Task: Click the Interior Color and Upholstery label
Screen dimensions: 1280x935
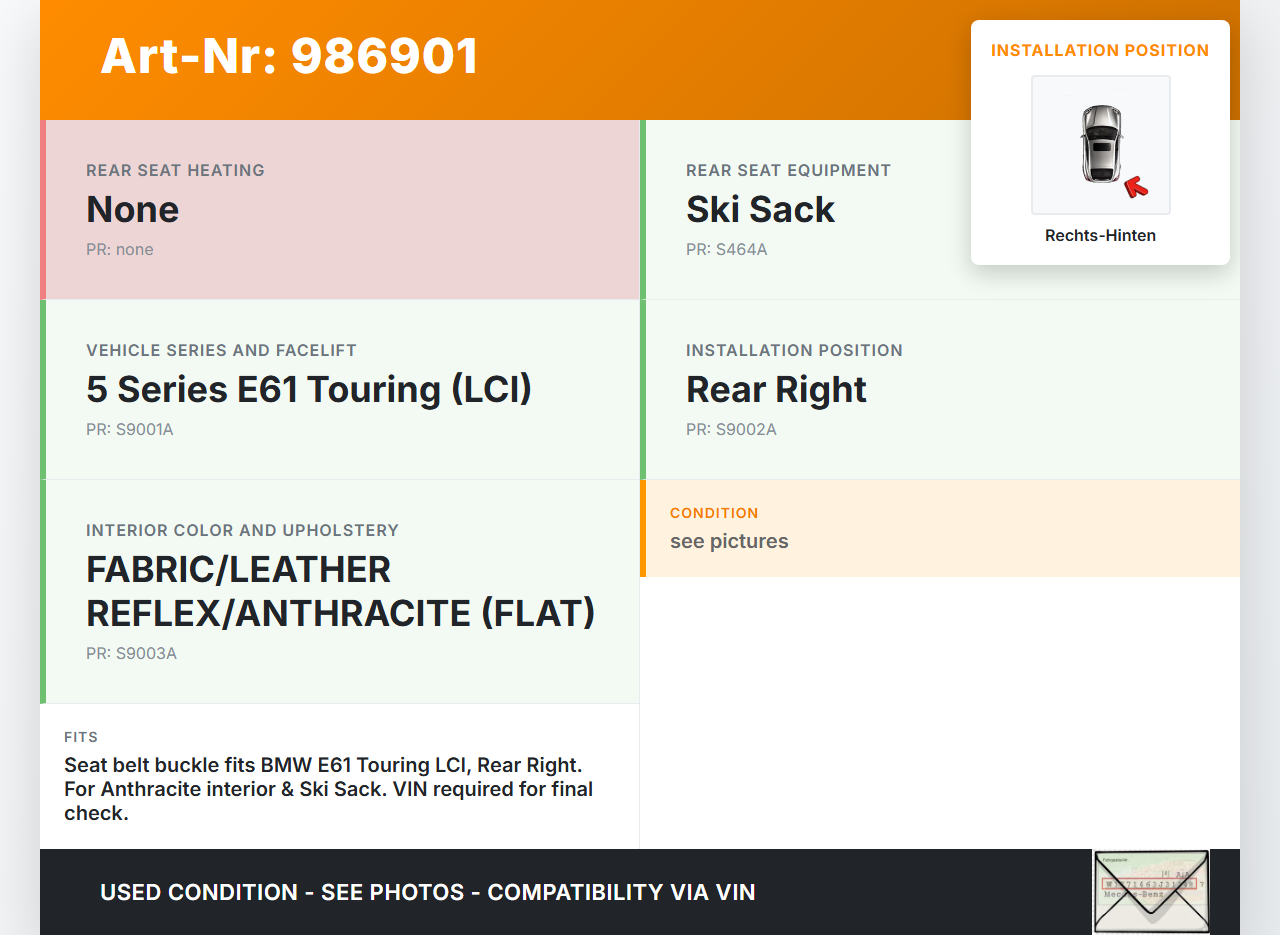Action: click(242, 530)
